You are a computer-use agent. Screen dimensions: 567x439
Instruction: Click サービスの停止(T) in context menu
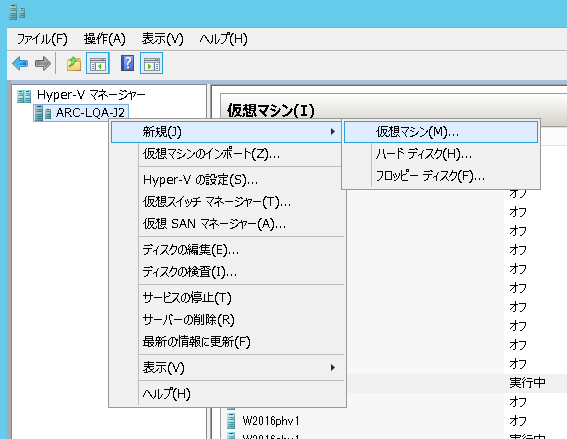(227, 298)
